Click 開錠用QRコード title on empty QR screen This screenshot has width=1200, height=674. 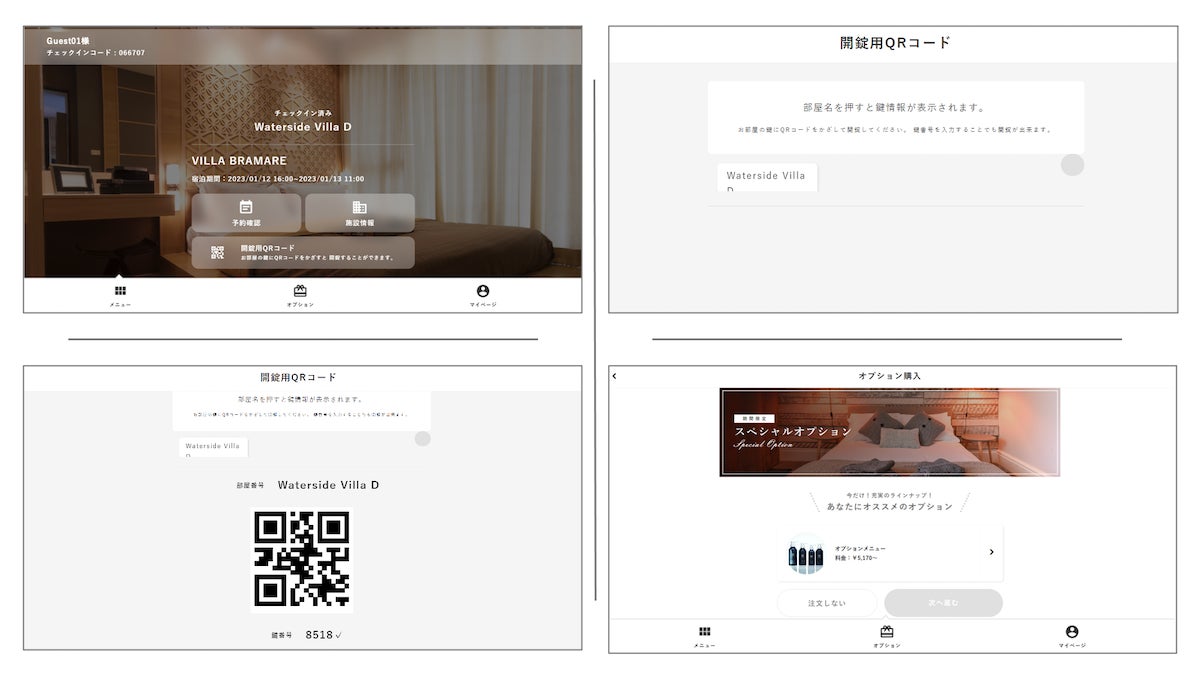(x=895, y=43)
